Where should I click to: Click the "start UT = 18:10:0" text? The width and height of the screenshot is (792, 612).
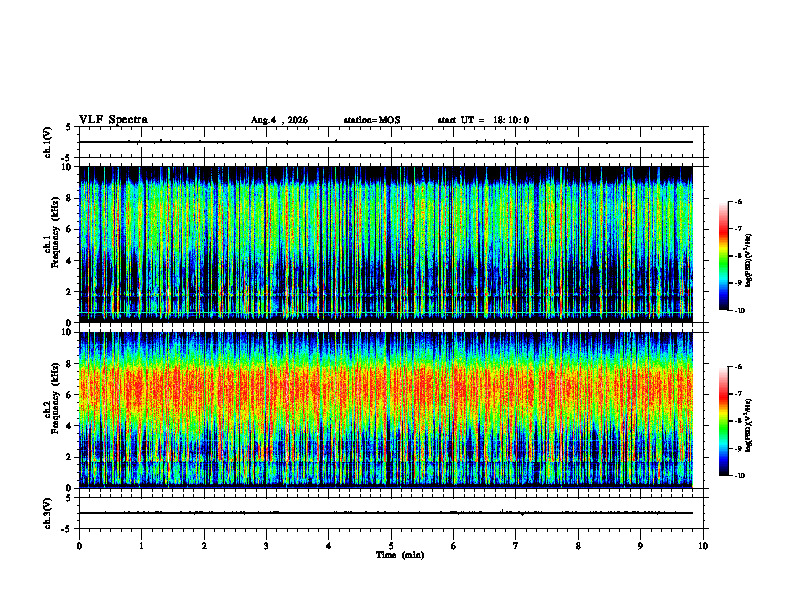[x=483, y=120]
